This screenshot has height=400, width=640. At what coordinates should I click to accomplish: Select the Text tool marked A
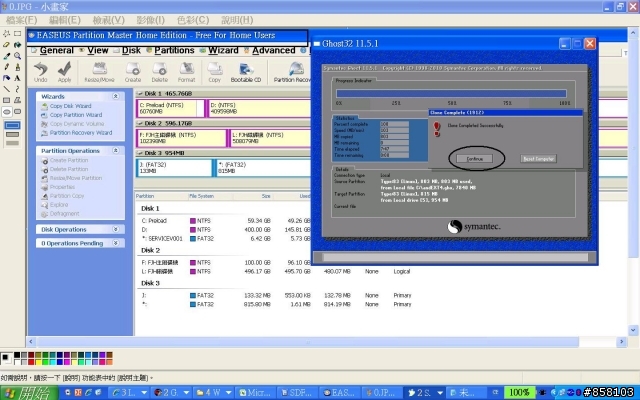18,78
